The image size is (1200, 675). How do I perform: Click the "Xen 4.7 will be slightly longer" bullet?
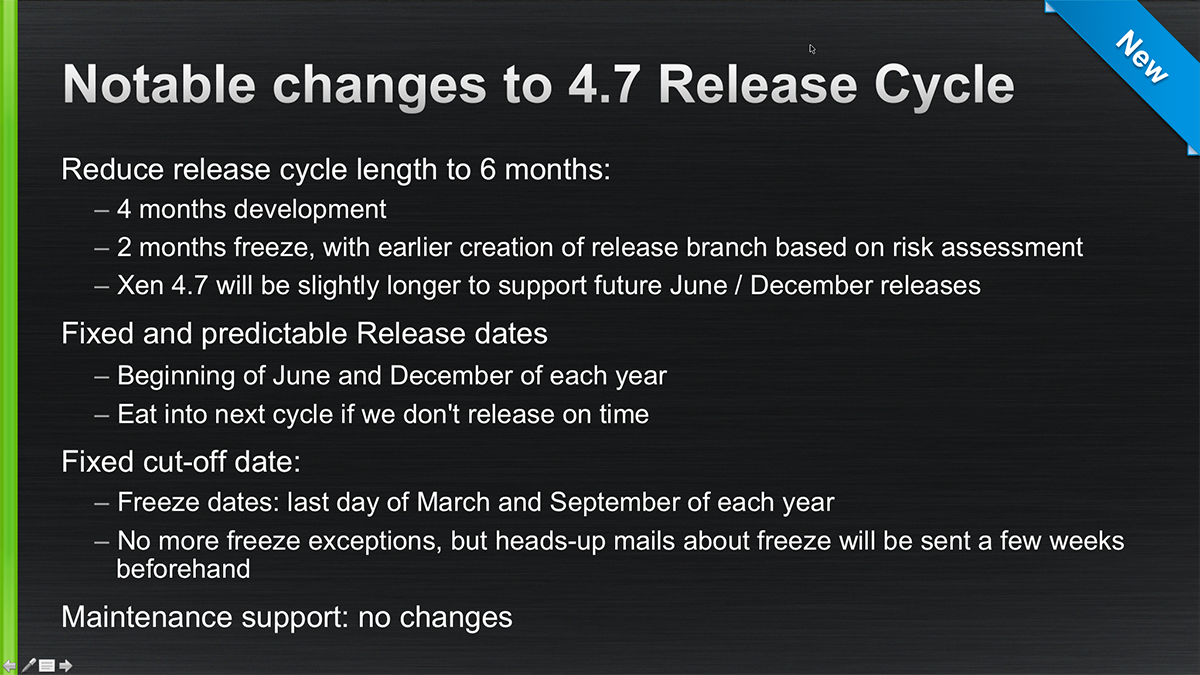click(x=548, y=285)
